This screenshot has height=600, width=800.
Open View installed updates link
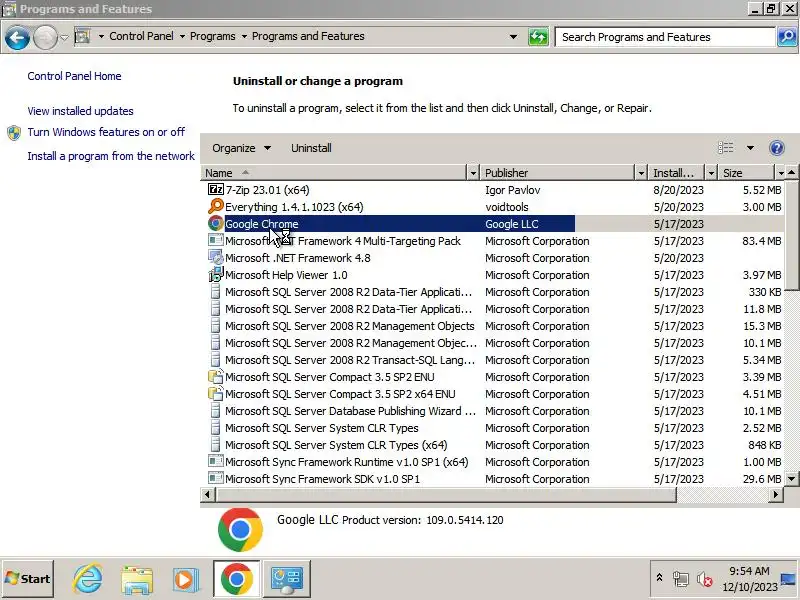point(81,111)
